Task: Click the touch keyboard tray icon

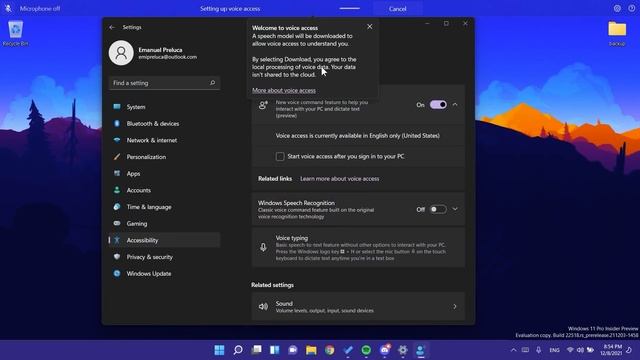Action: [526, 350]
